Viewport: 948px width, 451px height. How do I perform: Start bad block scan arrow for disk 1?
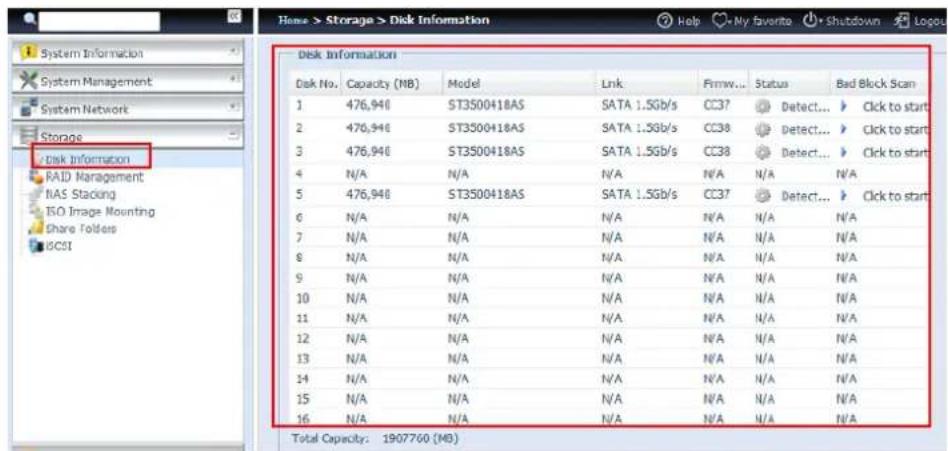coord(843,106)
